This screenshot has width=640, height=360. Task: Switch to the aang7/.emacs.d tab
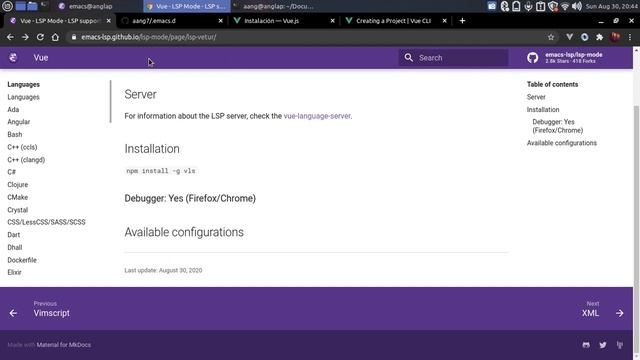tap(171, 21)
